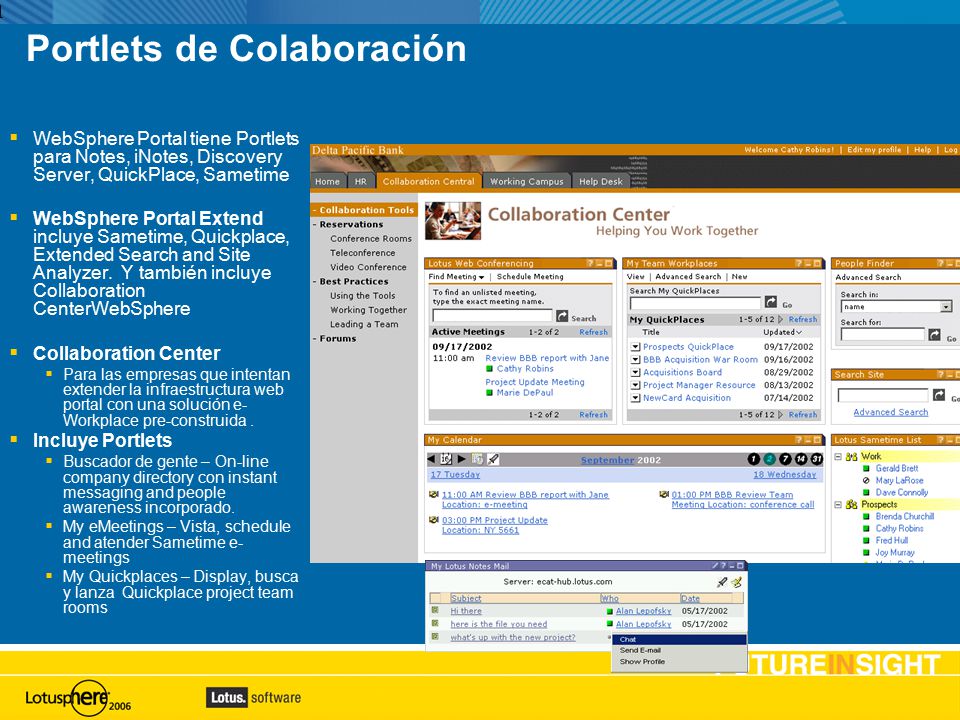This screenshot has width=960, height=720.
Task: Click the meeting name search field
Action: [492, 316]
